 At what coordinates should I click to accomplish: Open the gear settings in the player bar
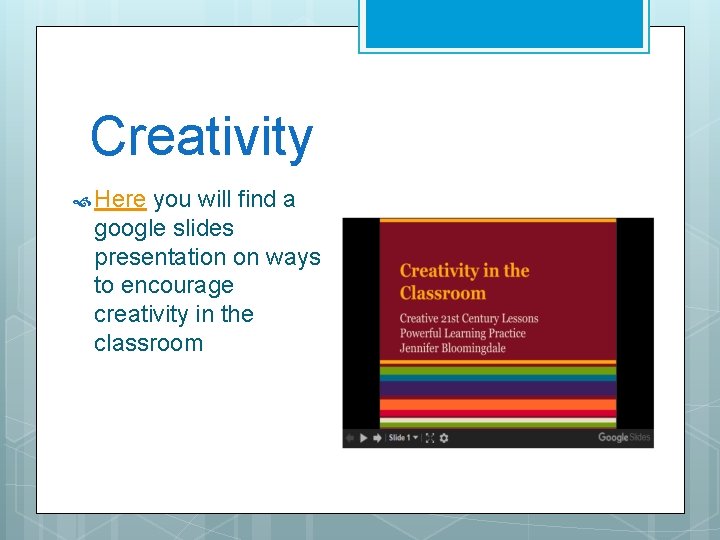444,438
